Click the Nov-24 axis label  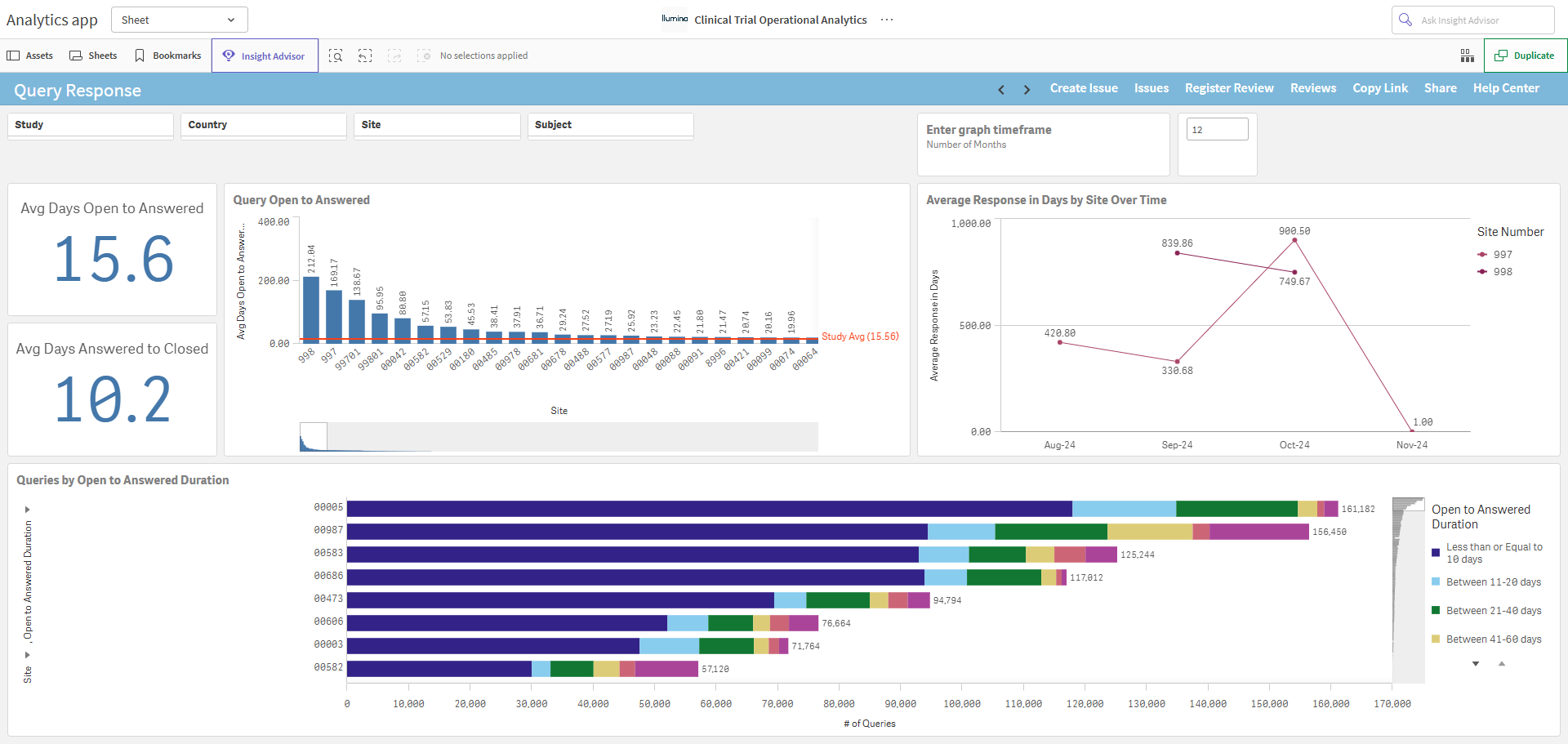(1412, 445)
